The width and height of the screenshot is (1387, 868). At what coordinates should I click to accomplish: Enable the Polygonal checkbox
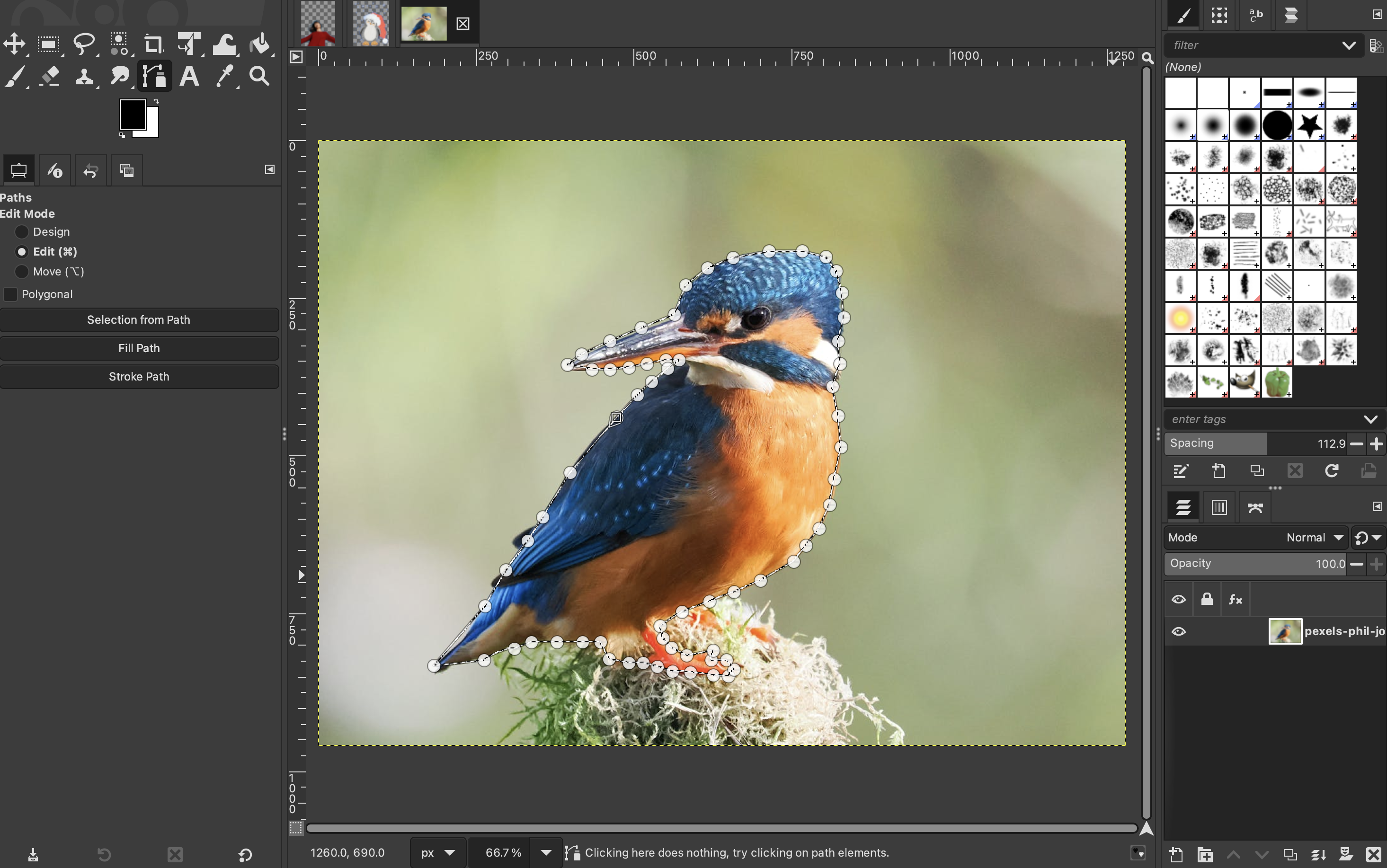click(x=10, y=294)
